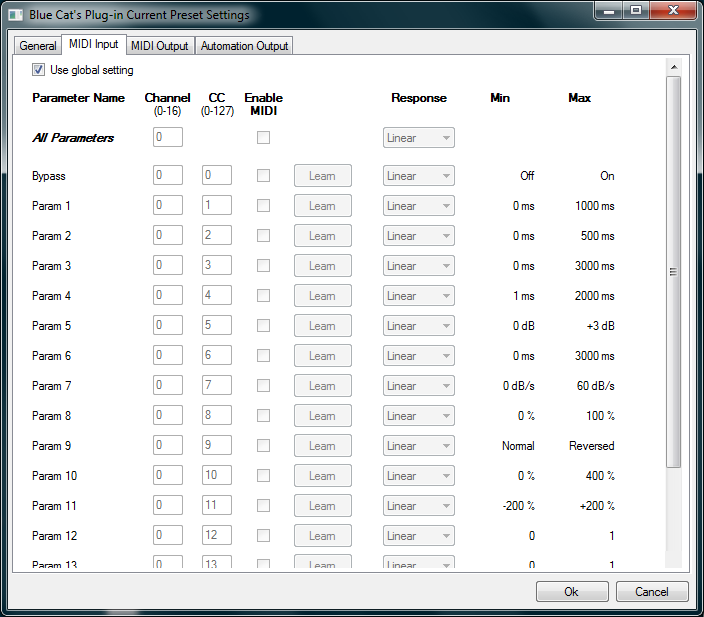Tick Enable MIDI checkbox for Param 10

click(x=264, y=476)
